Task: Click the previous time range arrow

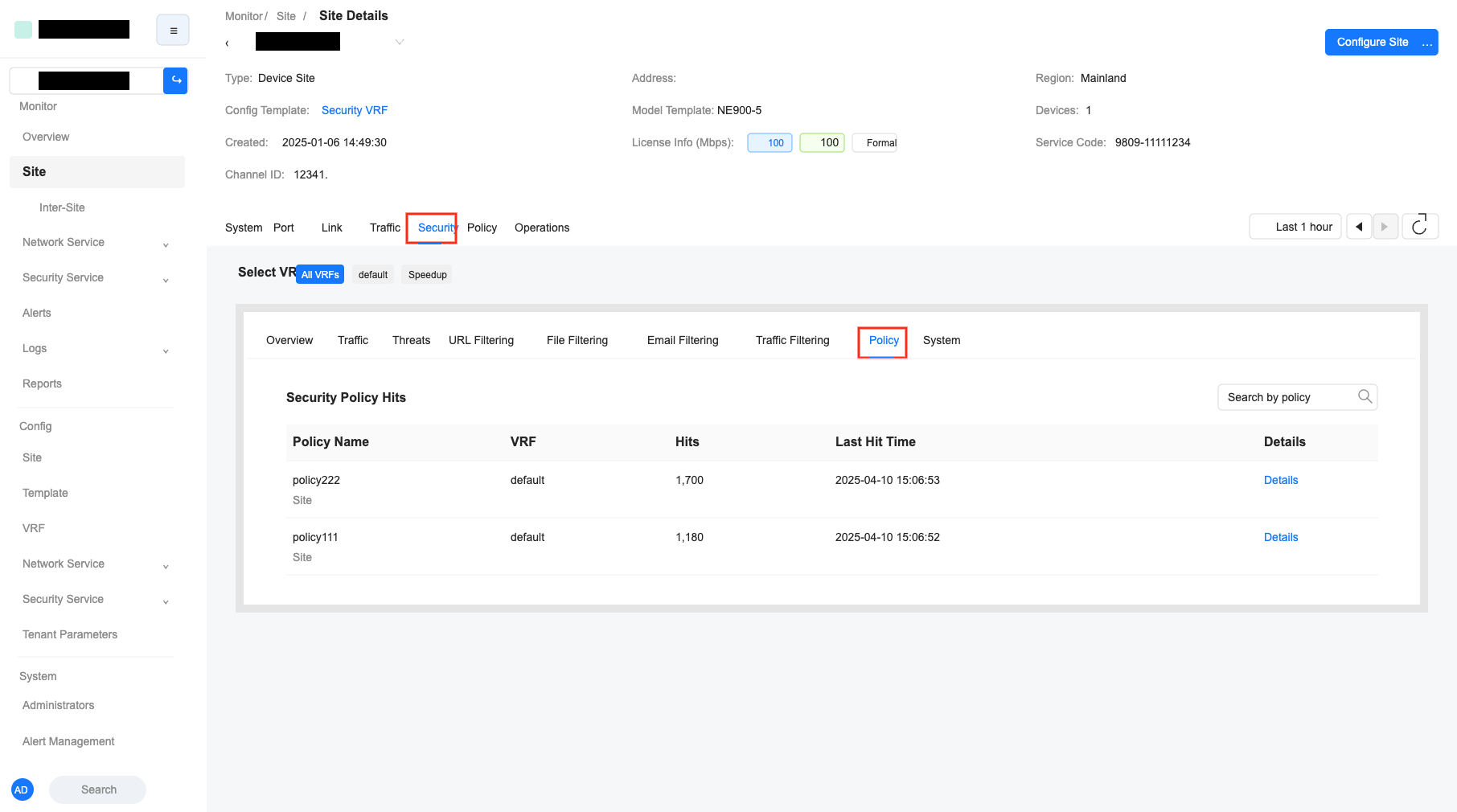Action: (x=1359, y=227)
